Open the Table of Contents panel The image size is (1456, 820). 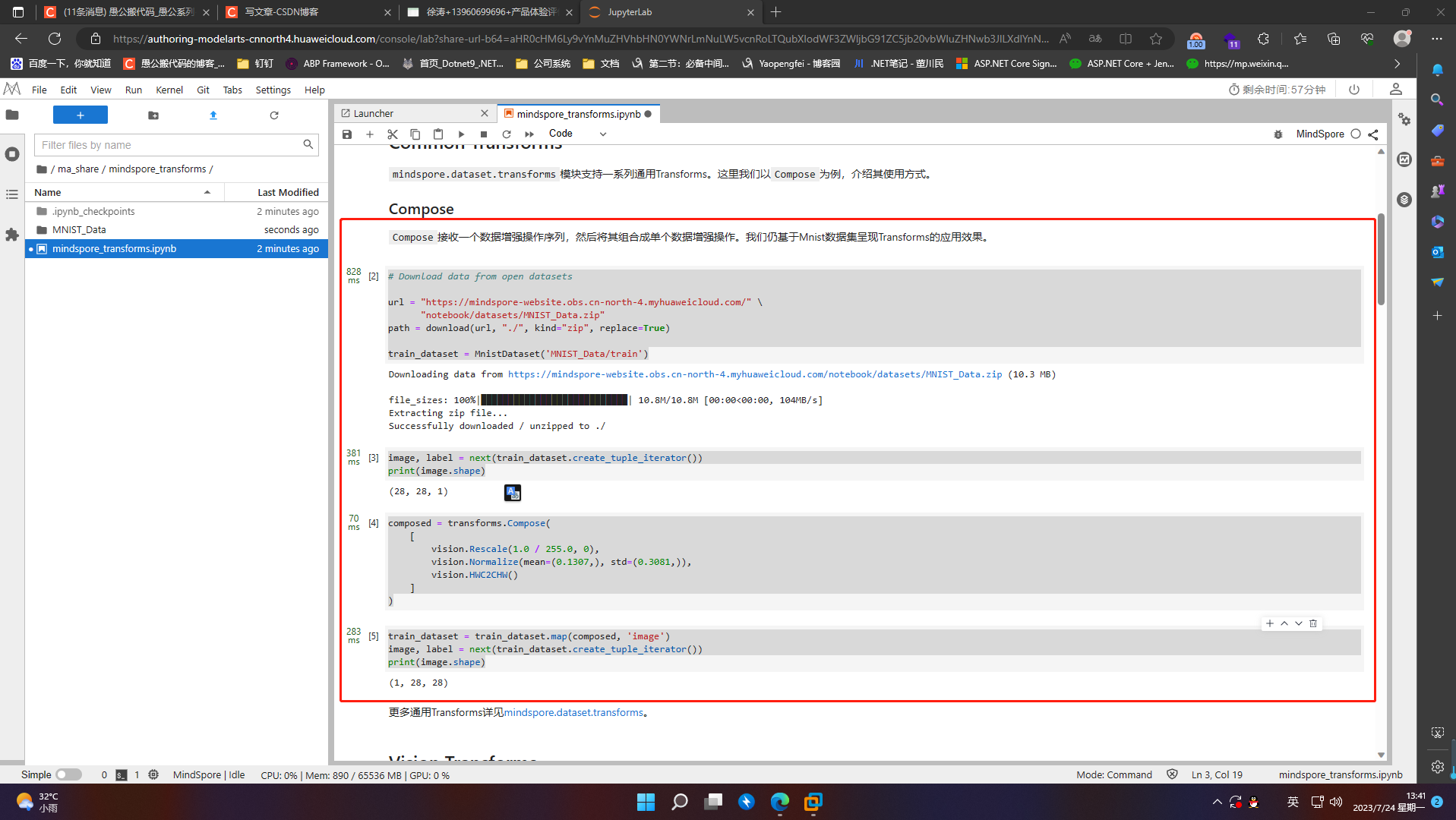coord(12,194)
